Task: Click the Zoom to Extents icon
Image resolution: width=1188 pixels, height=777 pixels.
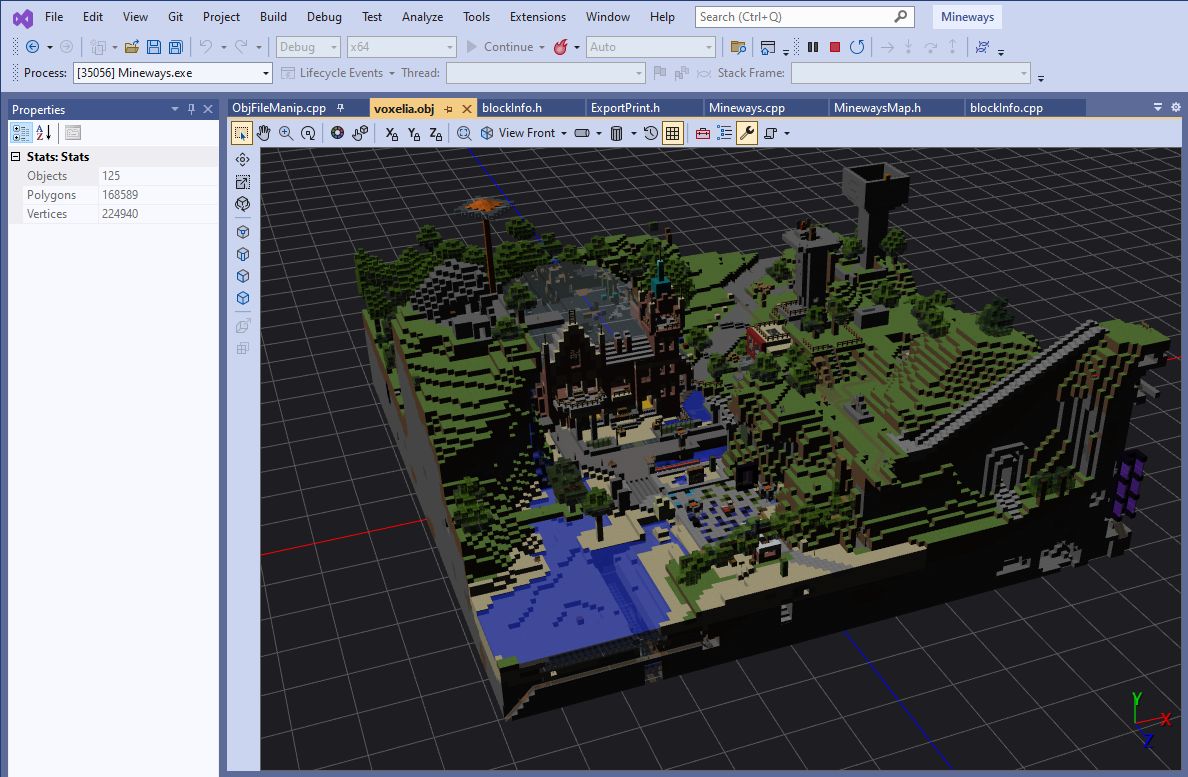Action: click(x=464, y=133)
